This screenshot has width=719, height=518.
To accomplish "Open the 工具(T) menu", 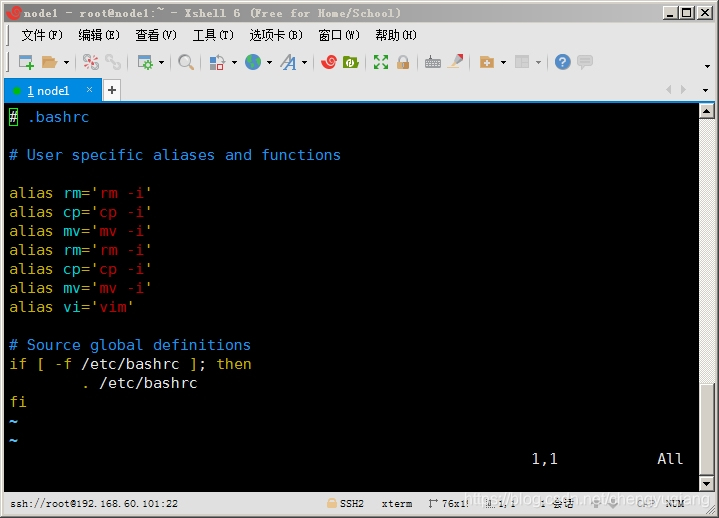I will [x=213, y=35].
